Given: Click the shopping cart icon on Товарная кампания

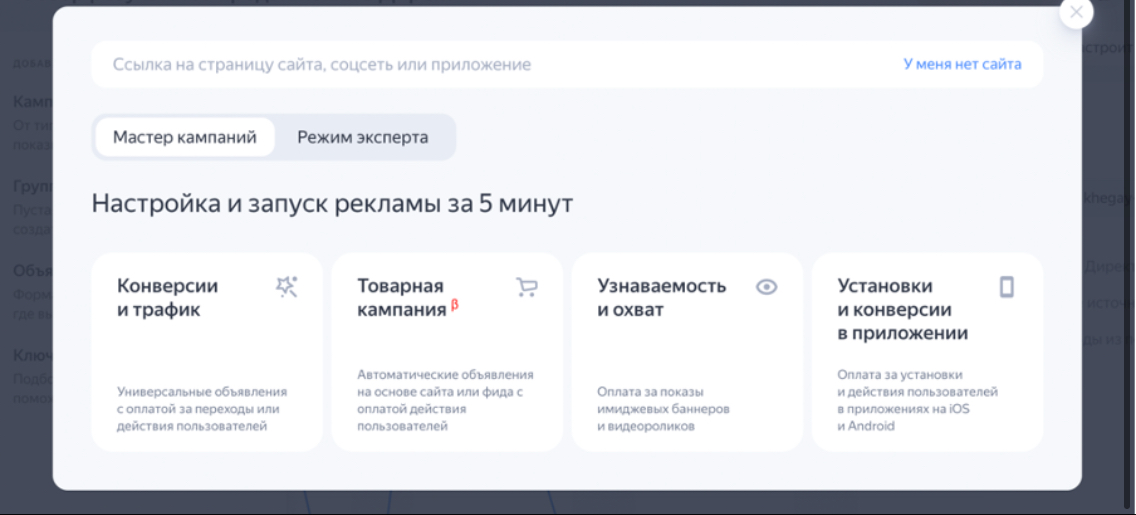Looking at the screenshot, I should coord(526,287).
